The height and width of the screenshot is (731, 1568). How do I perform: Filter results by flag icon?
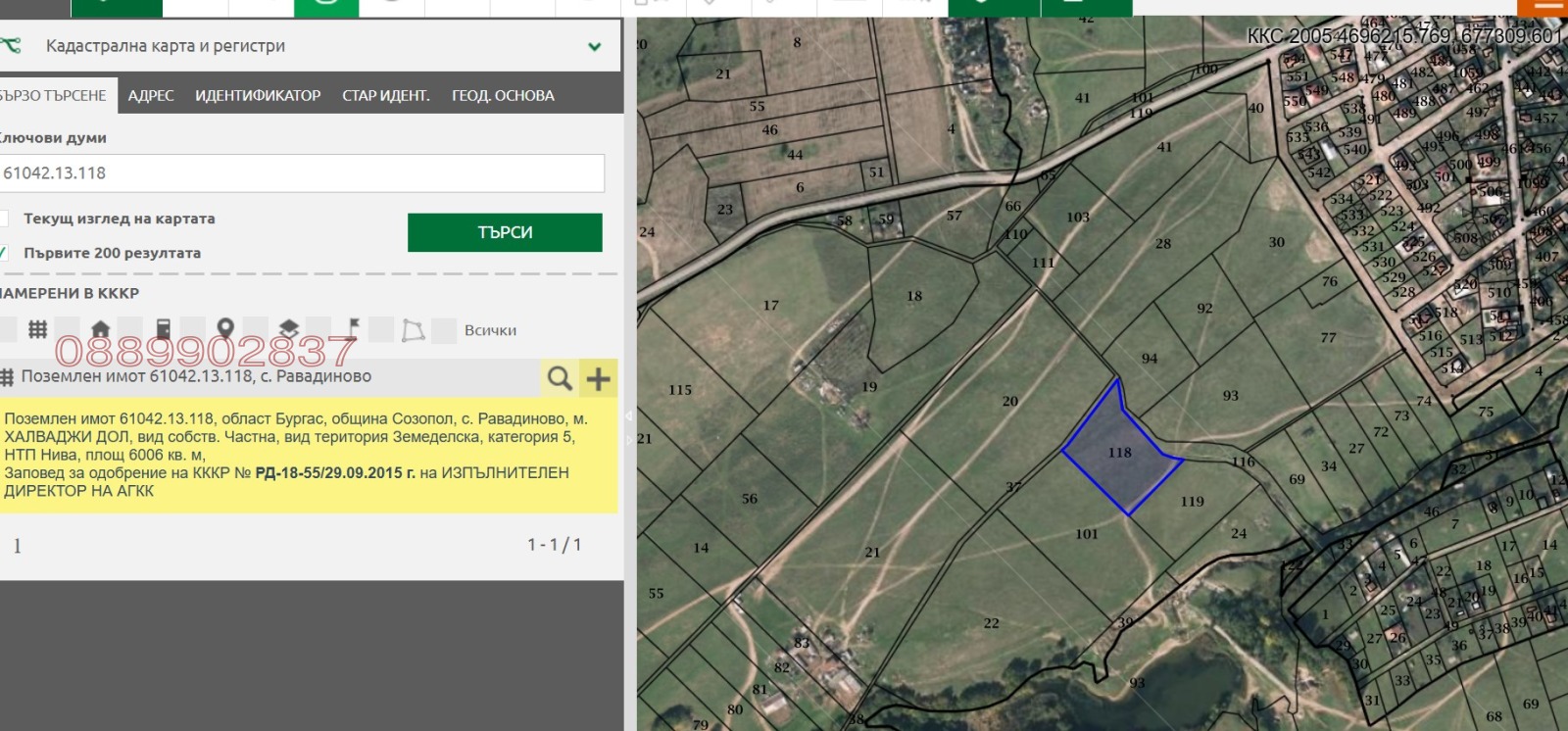pos(352,327)
